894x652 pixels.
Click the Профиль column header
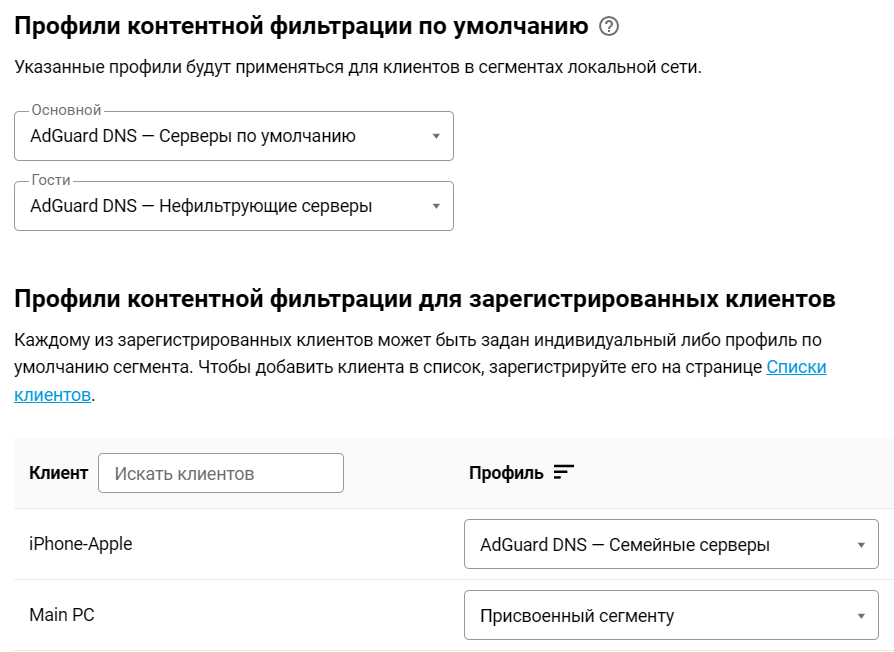pos(506,473)
